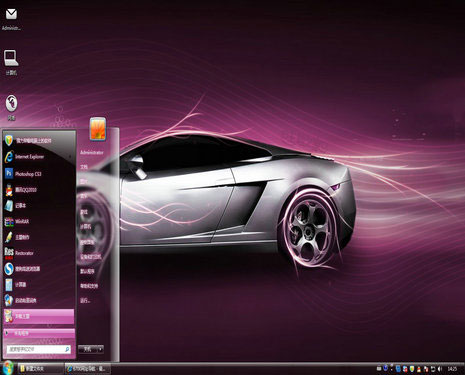Open the Notepad (记事本) entry
This screenshot has width=465, height=375.
(x=39, y=206)
